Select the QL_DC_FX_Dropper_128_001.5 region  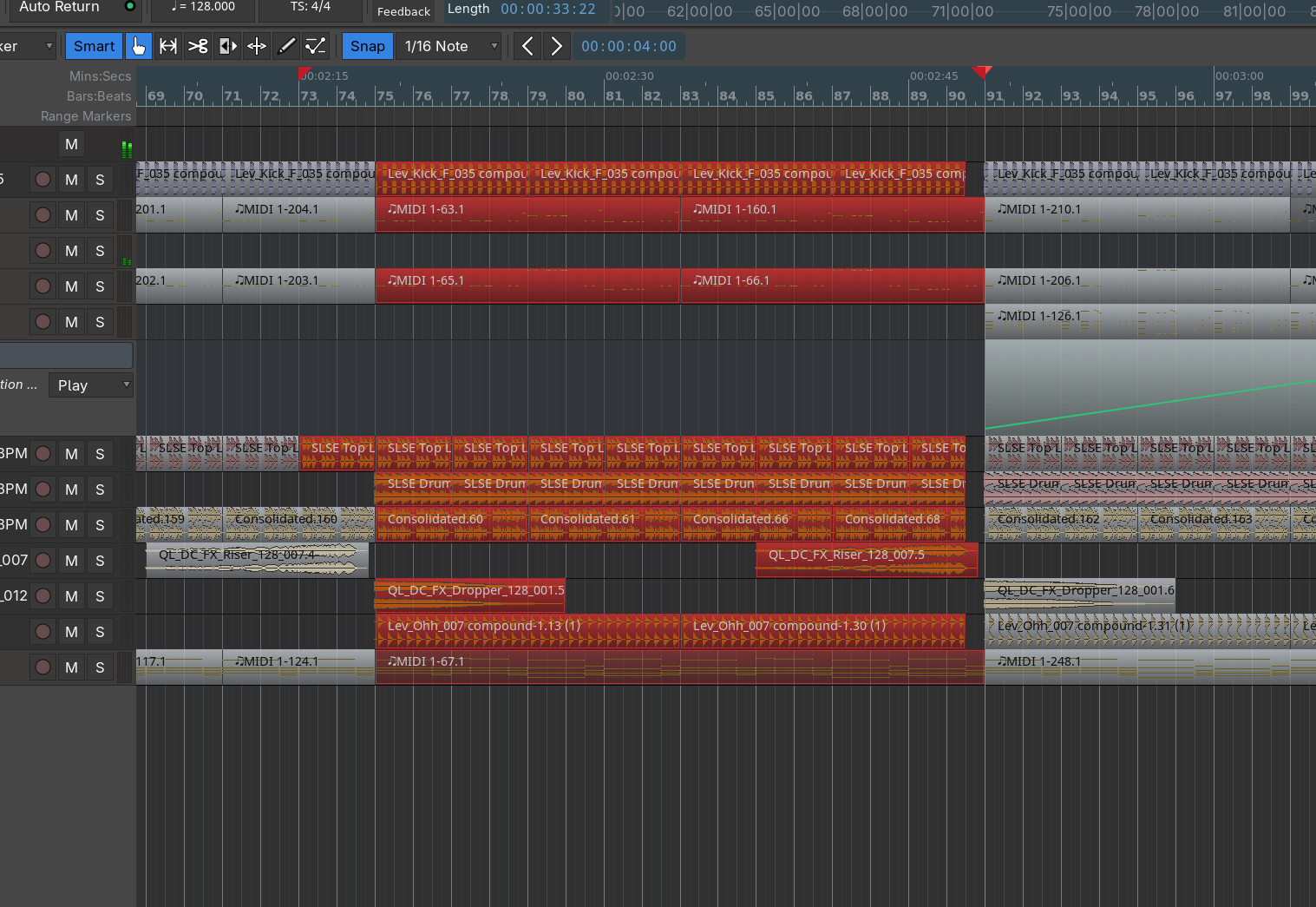469,596
